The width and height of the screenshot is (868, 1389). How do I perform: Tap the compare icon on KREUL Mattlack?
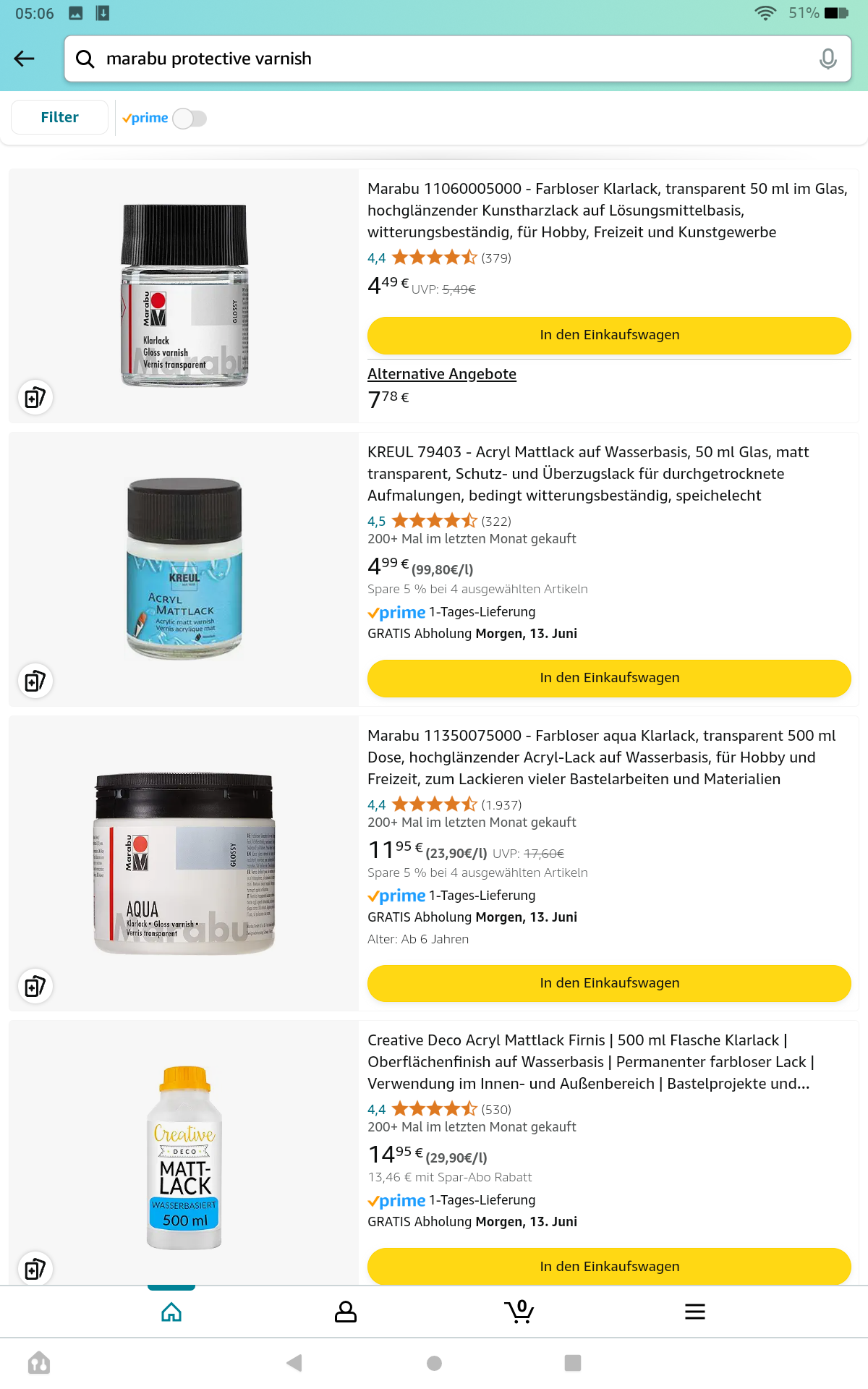[35, 681]
